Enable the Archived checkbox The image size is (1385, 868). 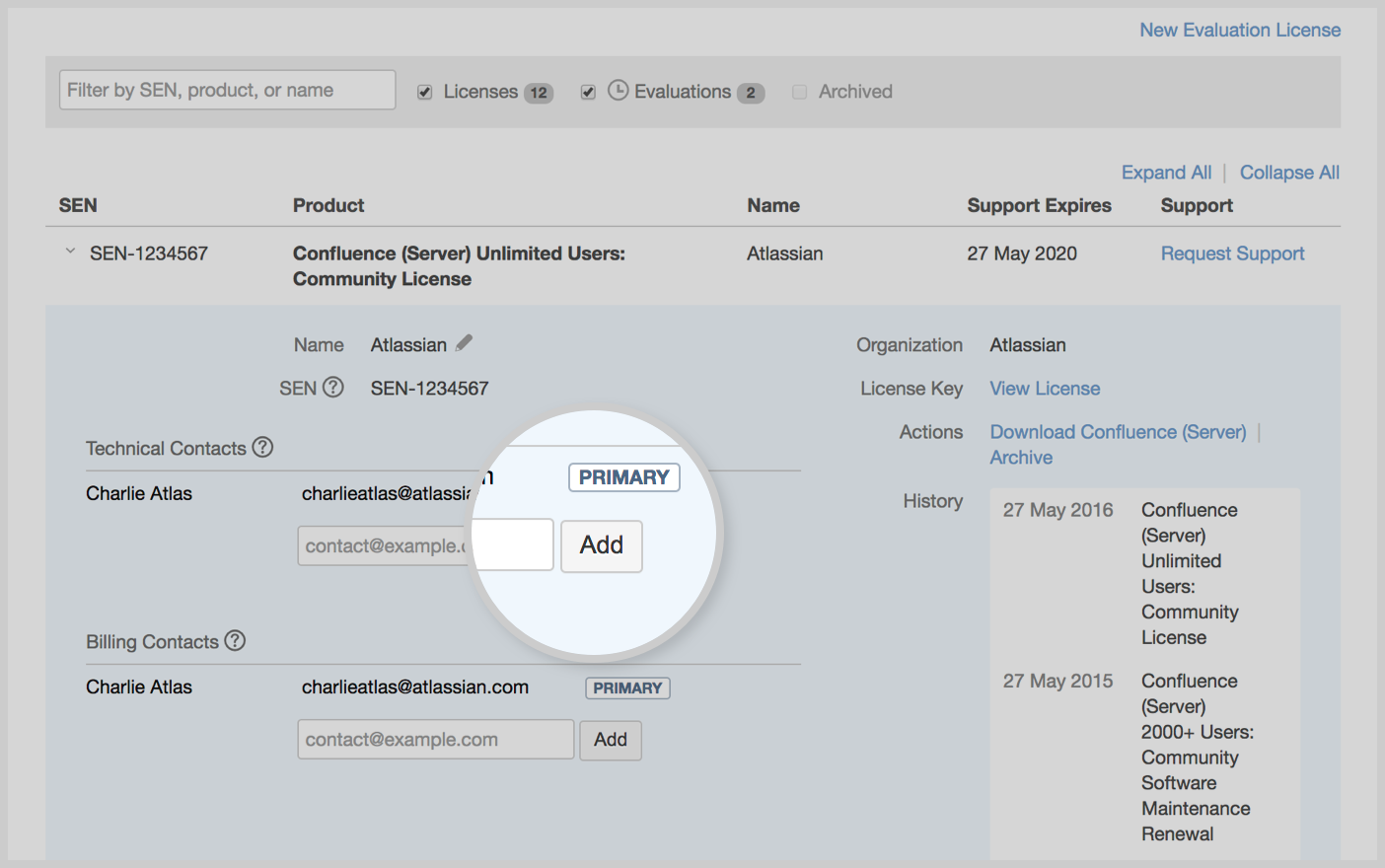pyautogui.click(x=800, y=92)
